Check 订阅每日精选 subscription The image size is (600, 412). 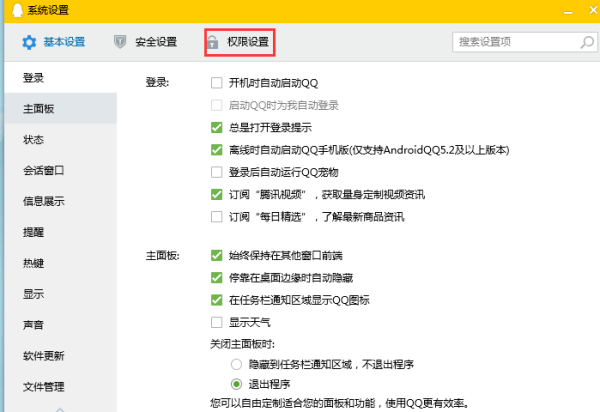click(217, 217)
